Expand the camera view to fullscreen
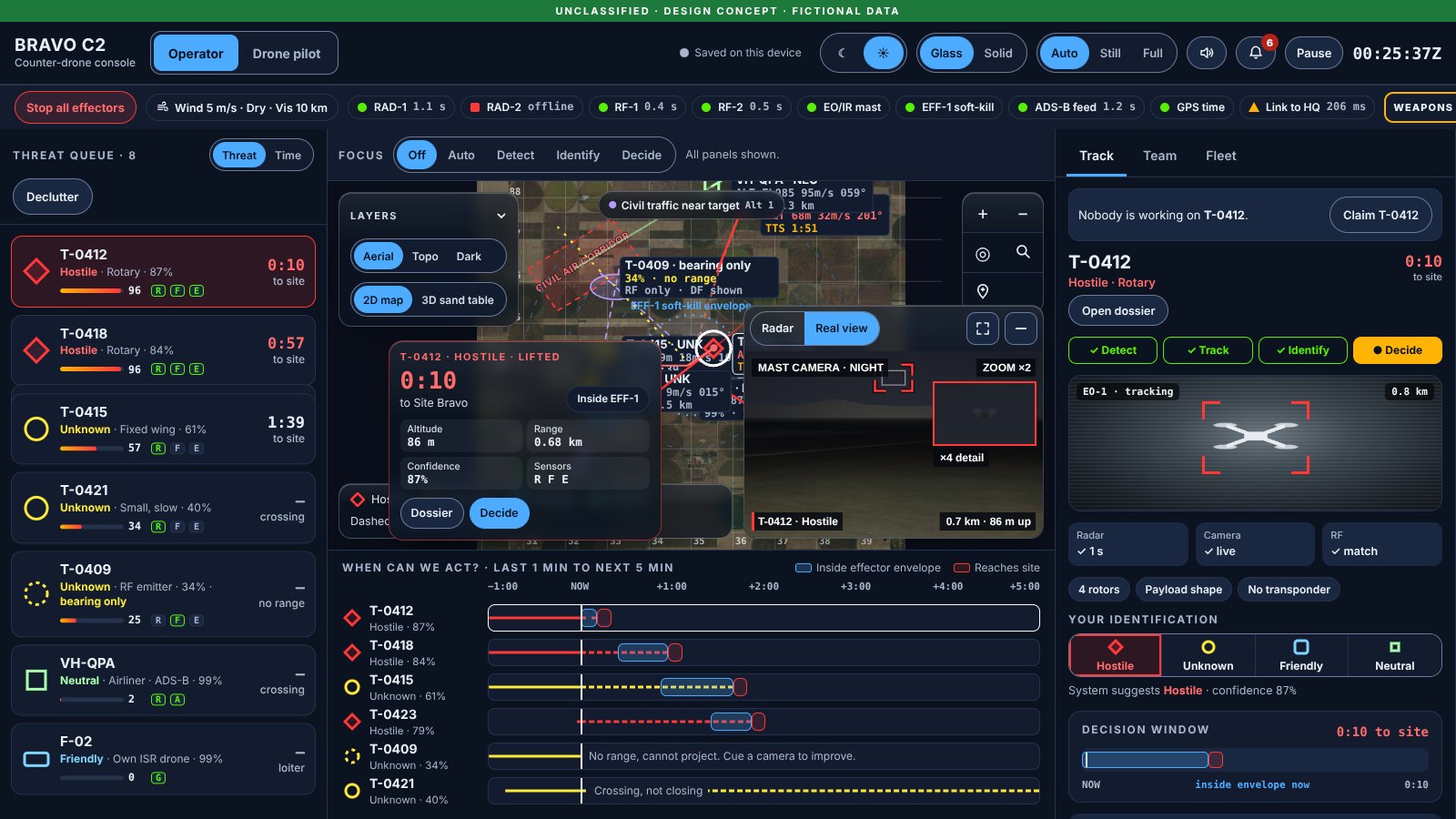Image resolution: width=1456 pixels, height=819 pixels. 983,329
